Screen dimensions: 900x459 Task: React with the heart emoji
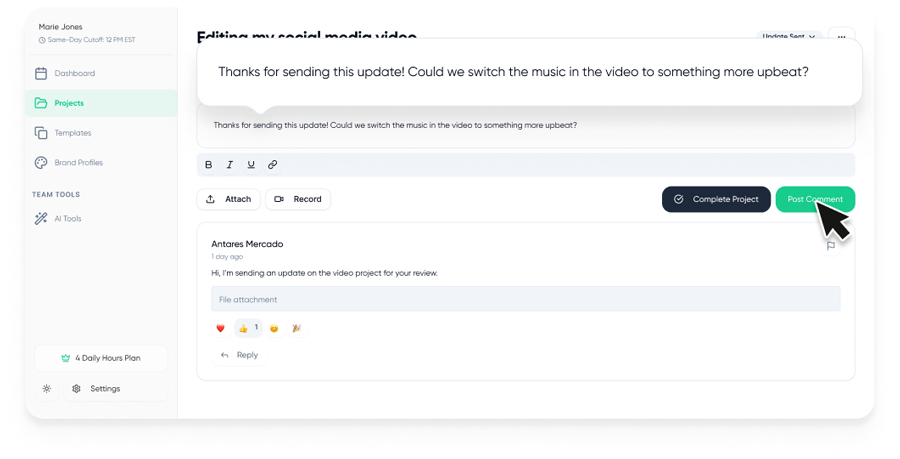(221, 328)
